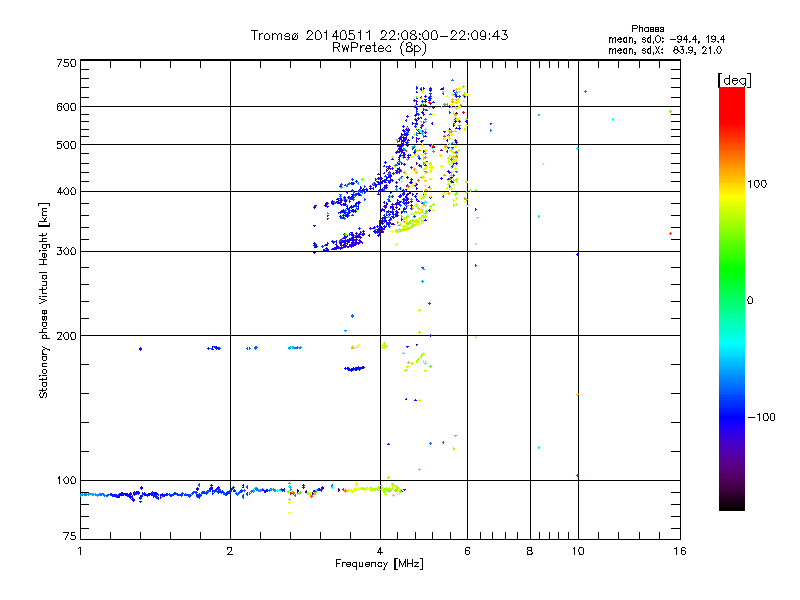Image resolution: width=800 pixels, height=600 pixels.
Task: Click the y-axis label '400'
Action: [x=66, y=191]
